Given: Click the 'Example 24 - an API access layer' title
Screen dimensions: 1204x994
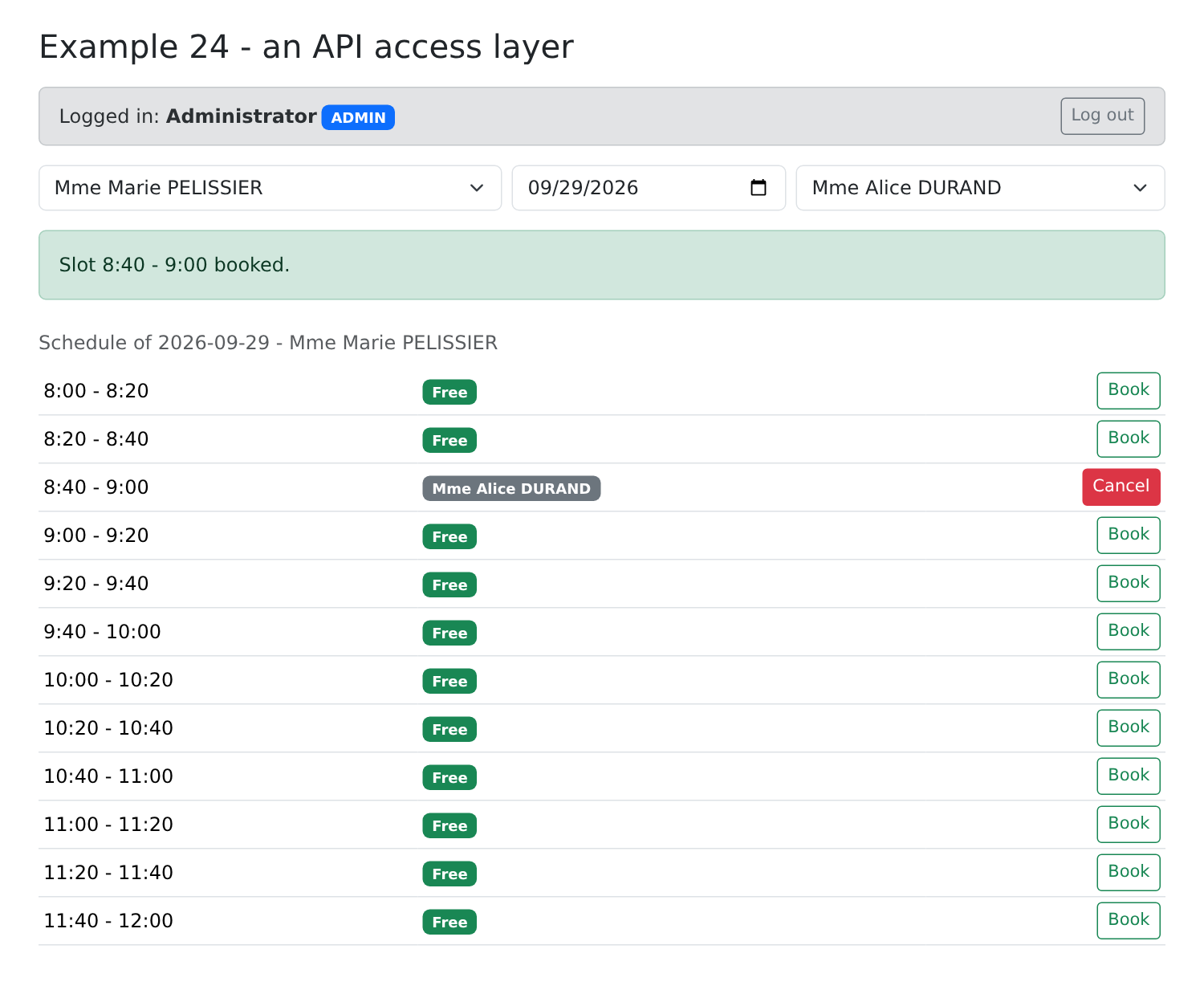Looking at the screenshot, I should (307, 47).
